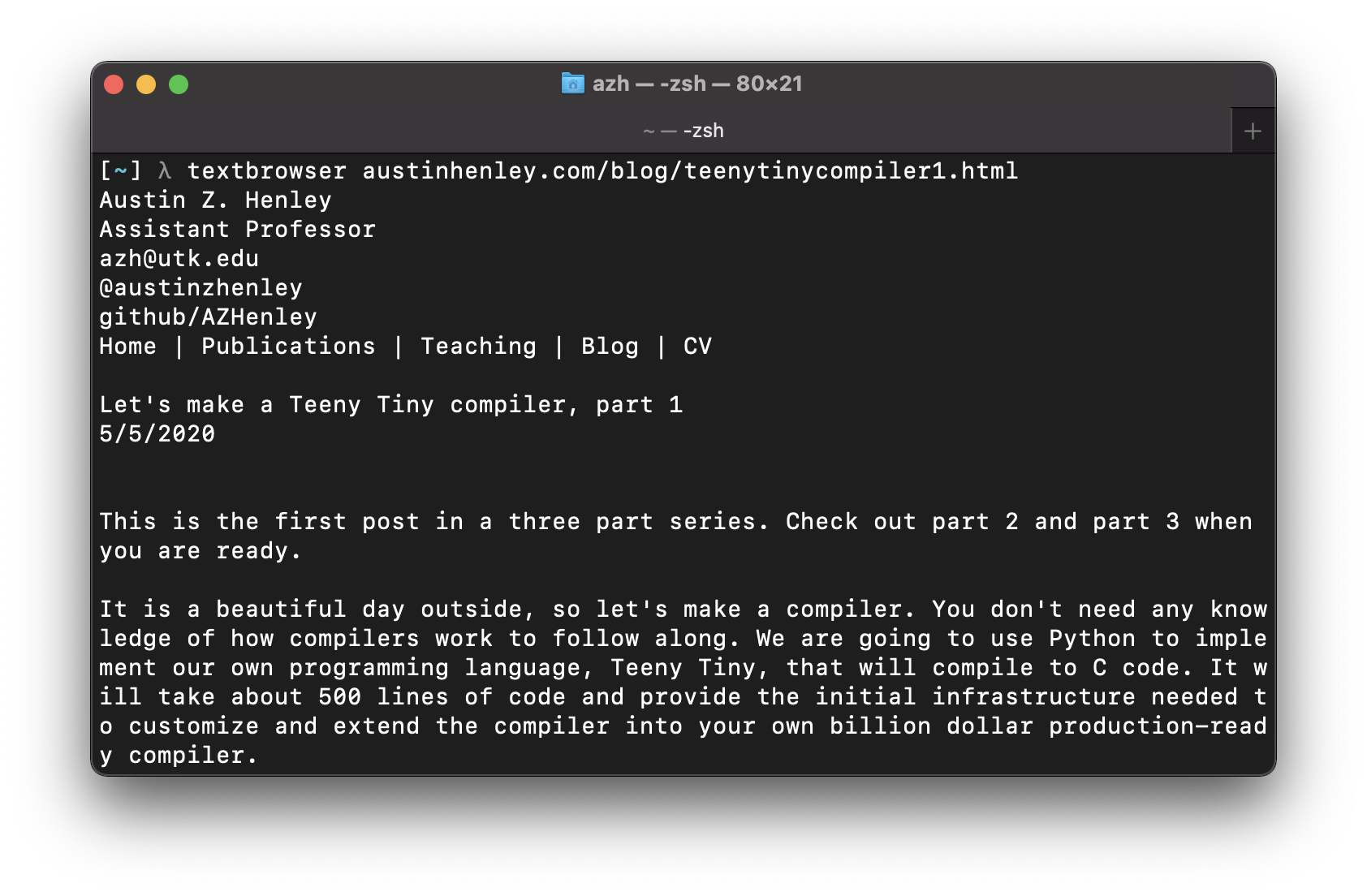Minimize the terminal with the yellow button
The image size is (1367, 896).
146,84
